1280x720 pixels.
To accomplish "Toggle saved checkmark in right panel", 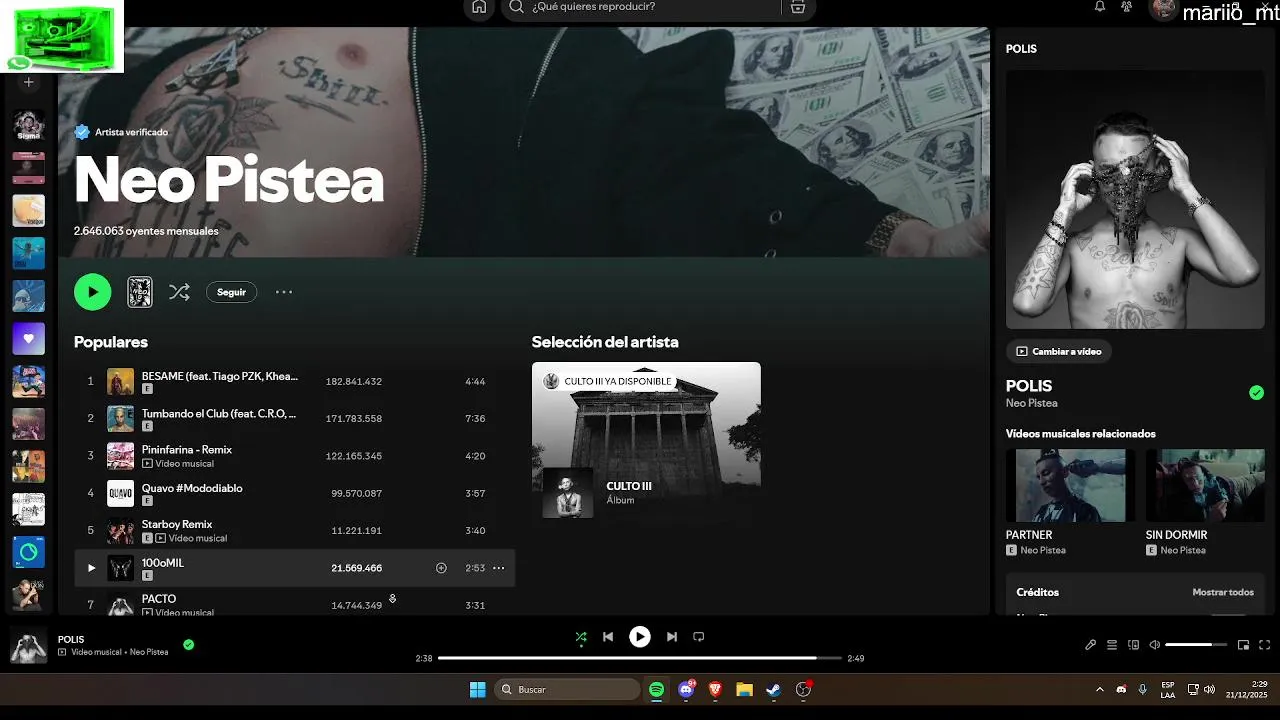I will (x=1256, y=393).
